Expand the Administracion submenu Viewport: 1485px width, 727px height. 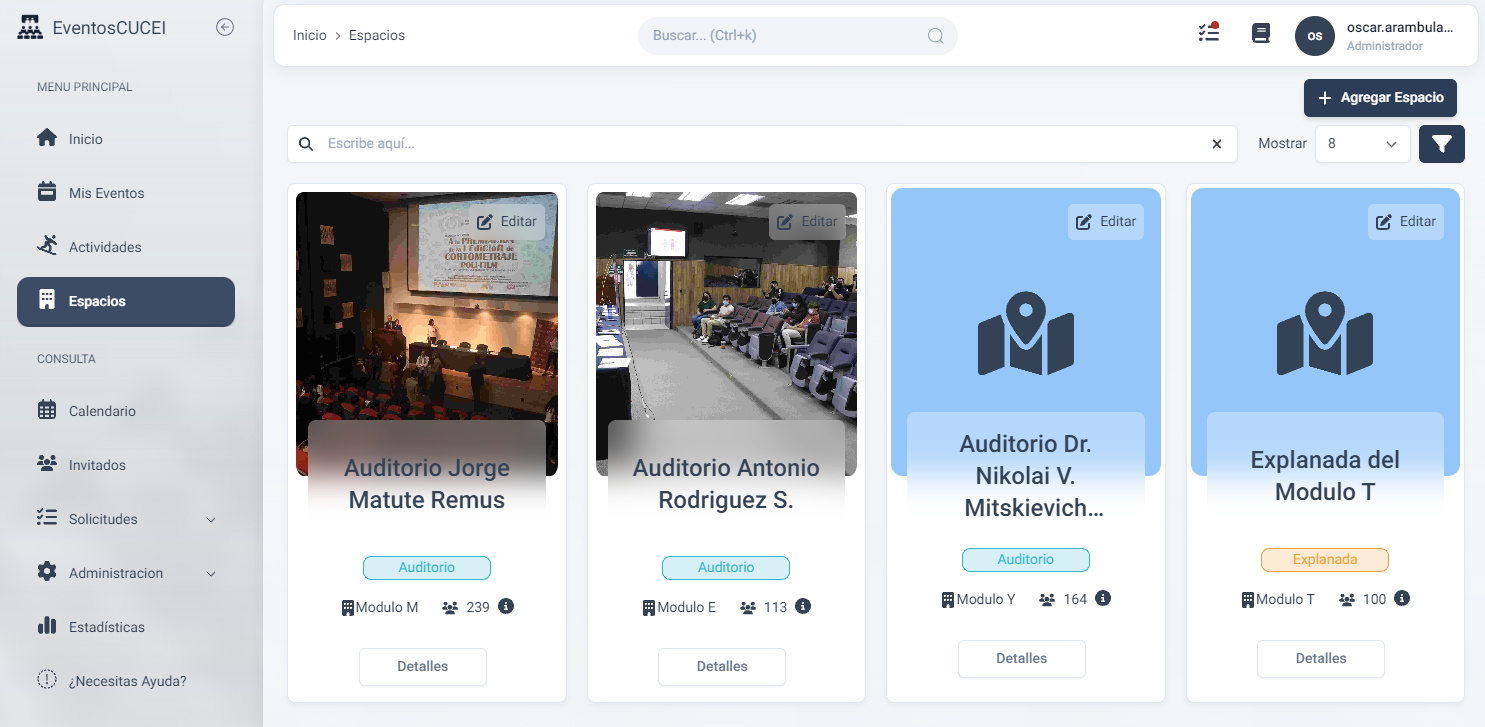tap(211, 573)
